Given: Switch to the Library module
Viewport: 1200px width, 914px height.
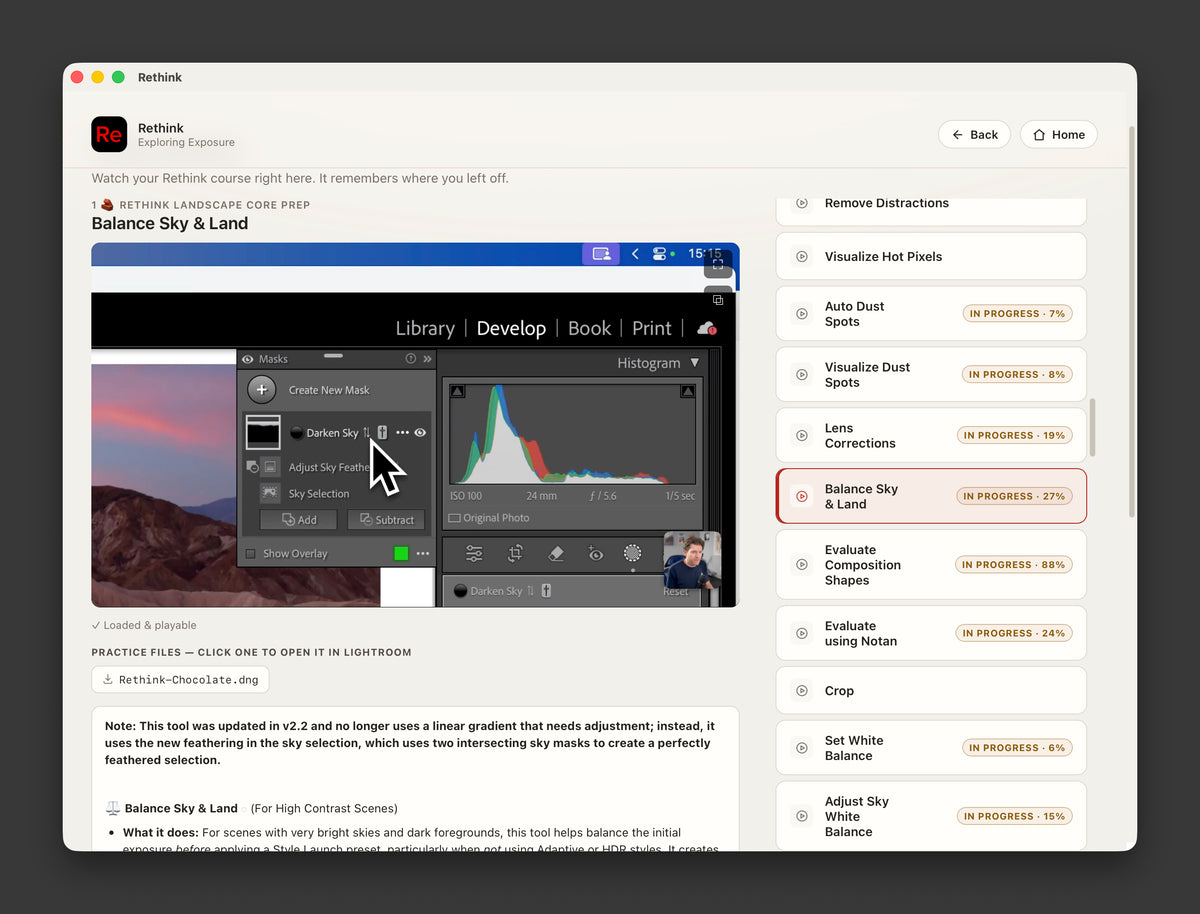Looking at the screenshot, I should pyautogui.click(x=425, y=328).
